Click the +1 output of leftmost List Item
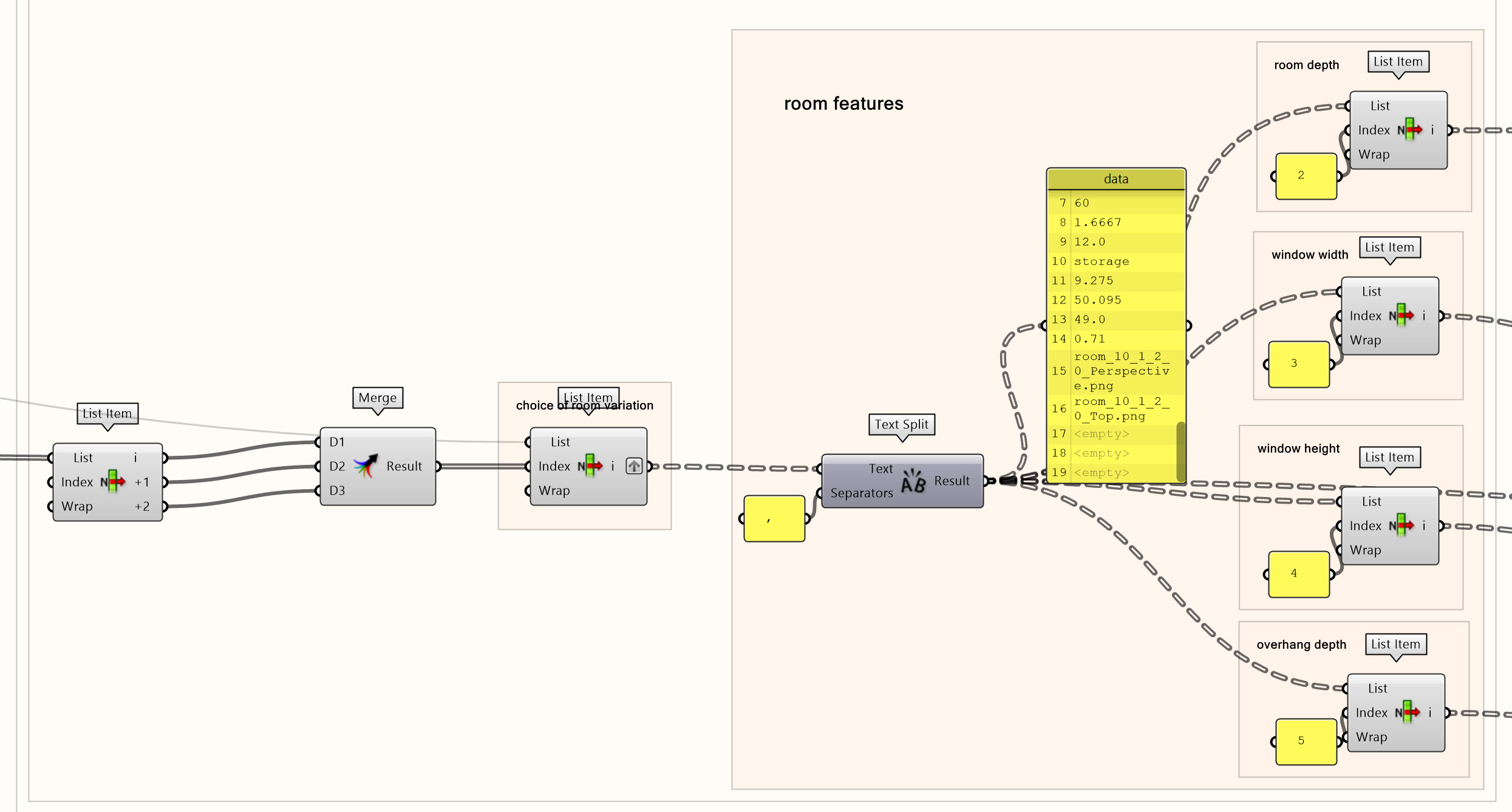The image size is (1512, 812). [142, 482]
